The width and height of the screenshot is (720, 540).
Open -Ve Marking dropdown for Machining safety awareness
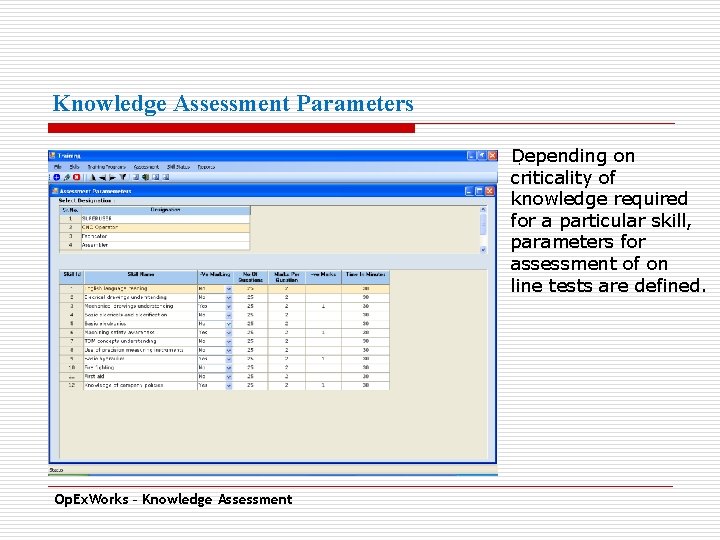[x=229, y=333]
